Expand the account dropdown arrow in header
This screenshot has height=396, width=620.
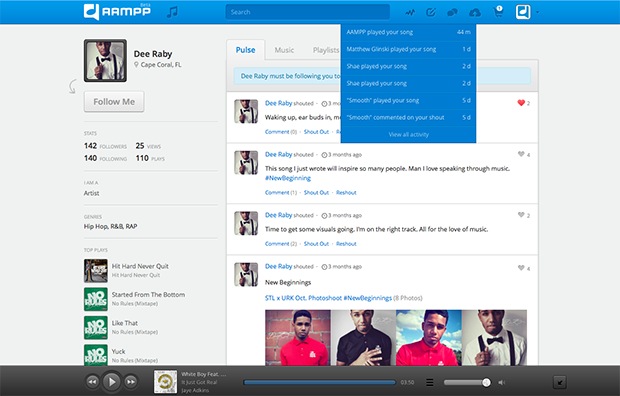[x=537, y=12]
